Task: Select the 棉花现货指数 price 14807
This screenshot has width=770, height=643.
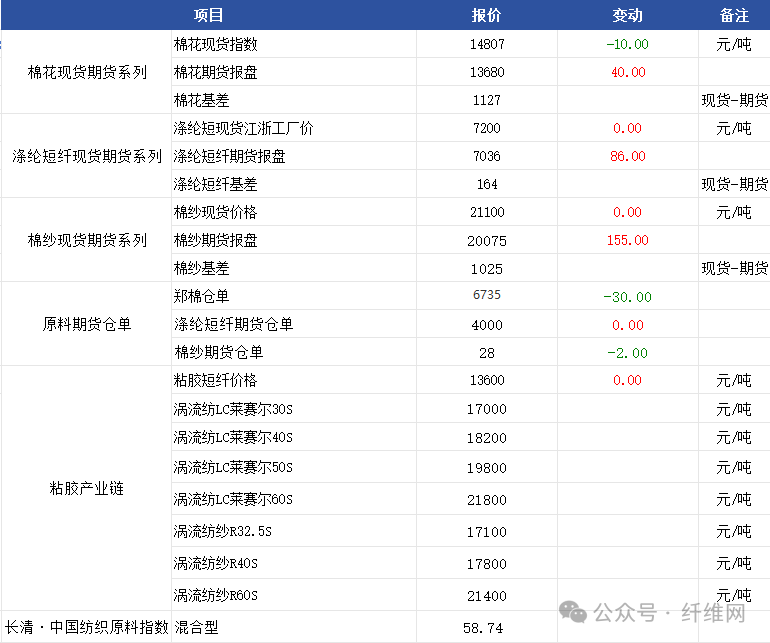Action: [x=486, y=44]
